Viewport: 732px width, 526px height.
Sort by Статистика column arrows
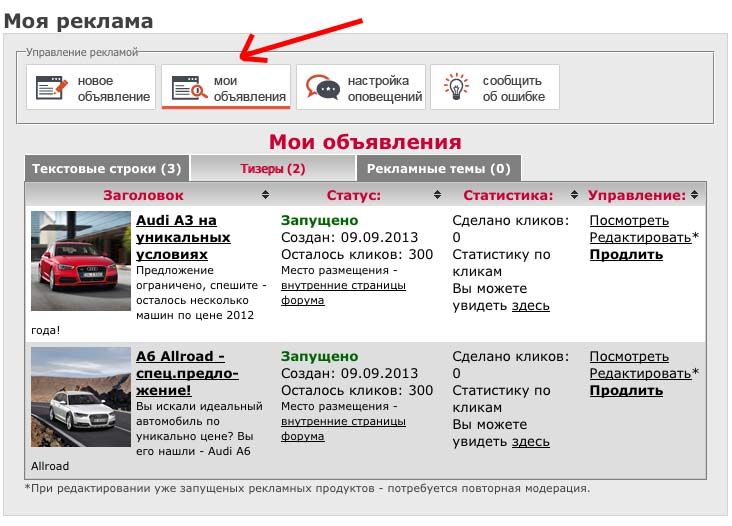[x=574, y=195]
